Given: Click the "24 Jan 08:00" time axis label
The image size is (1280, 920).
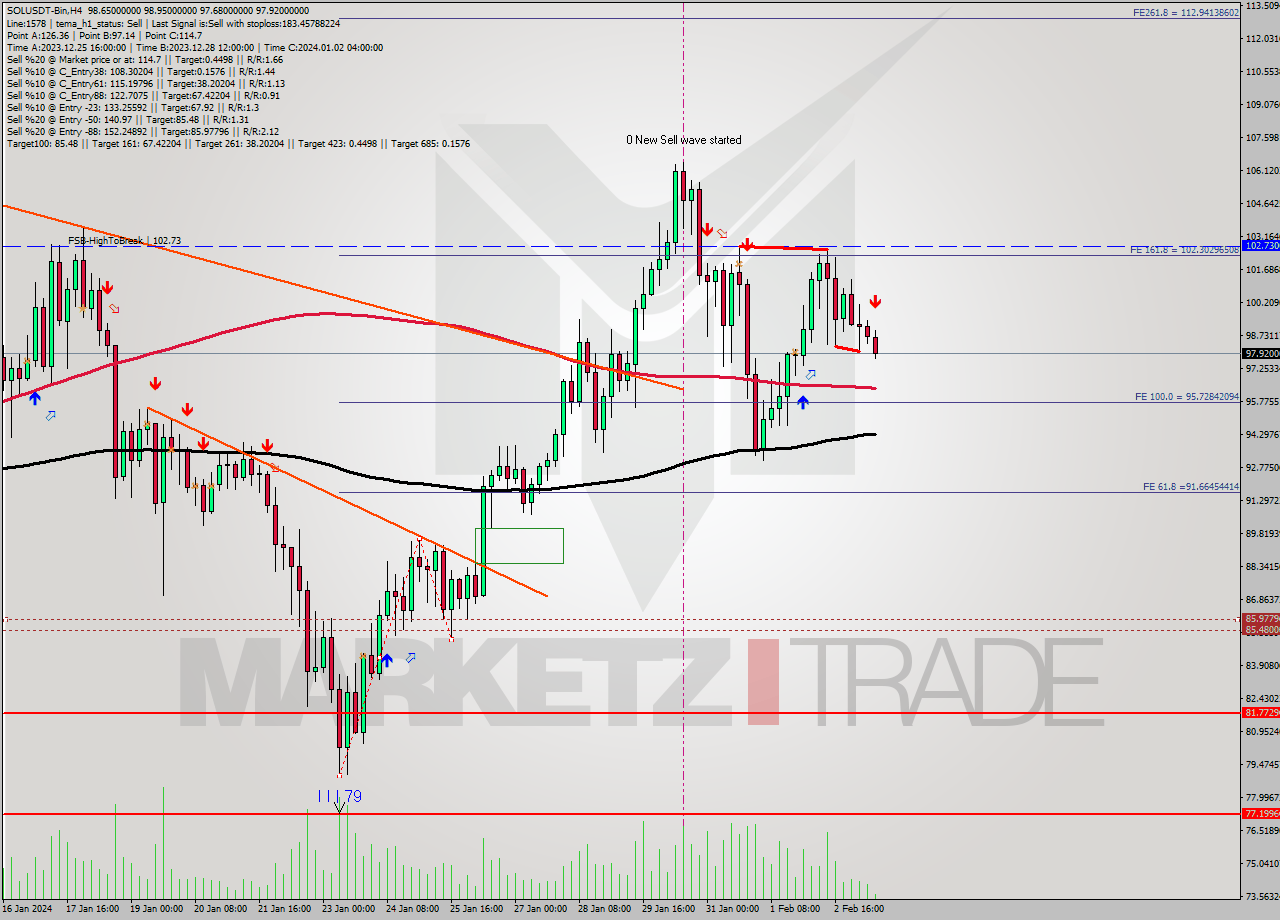Looking at the screenshot, I should (411, 909).
